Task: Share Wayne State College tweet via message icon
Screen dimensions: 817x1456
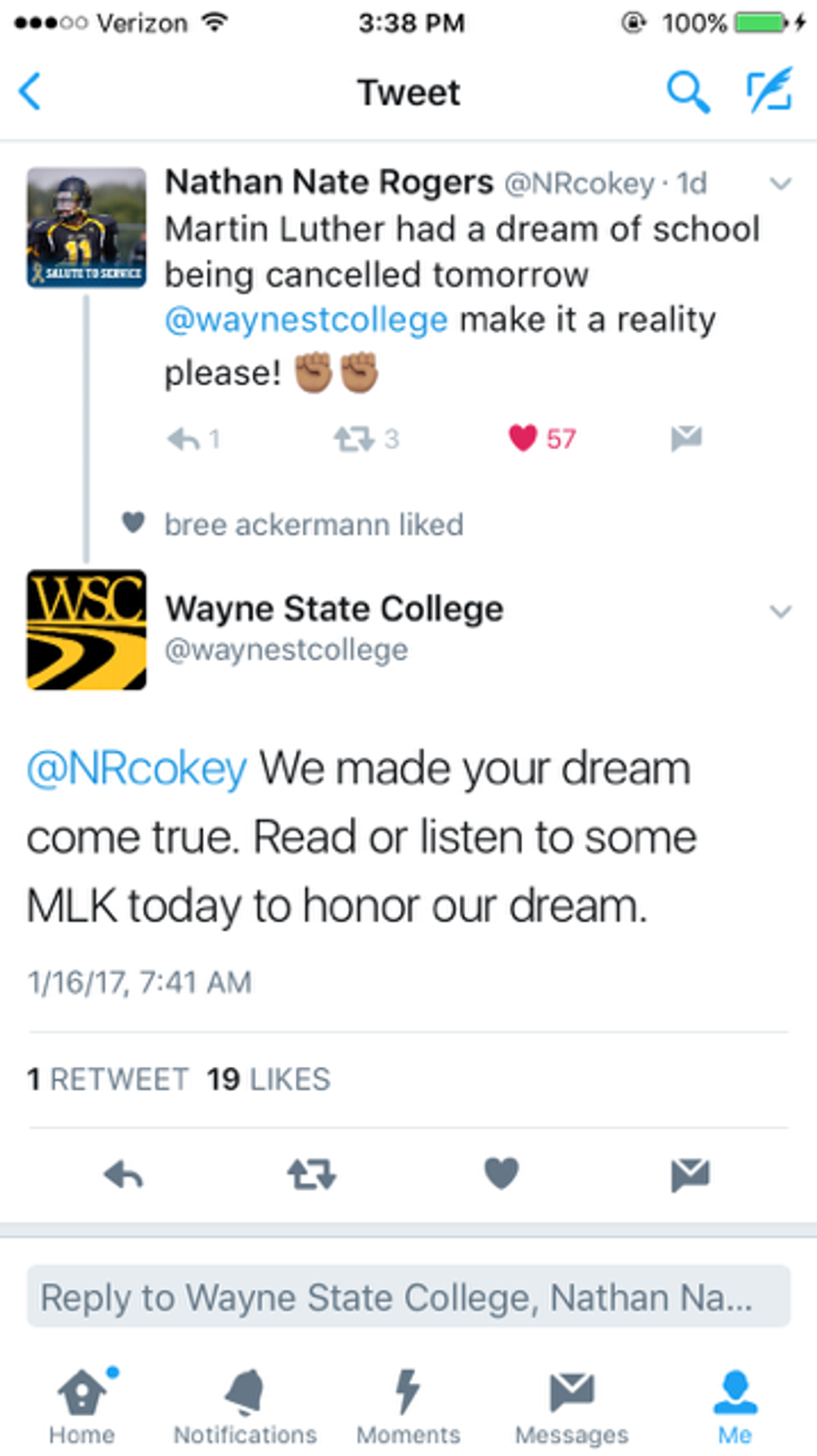Action: 690,1175
